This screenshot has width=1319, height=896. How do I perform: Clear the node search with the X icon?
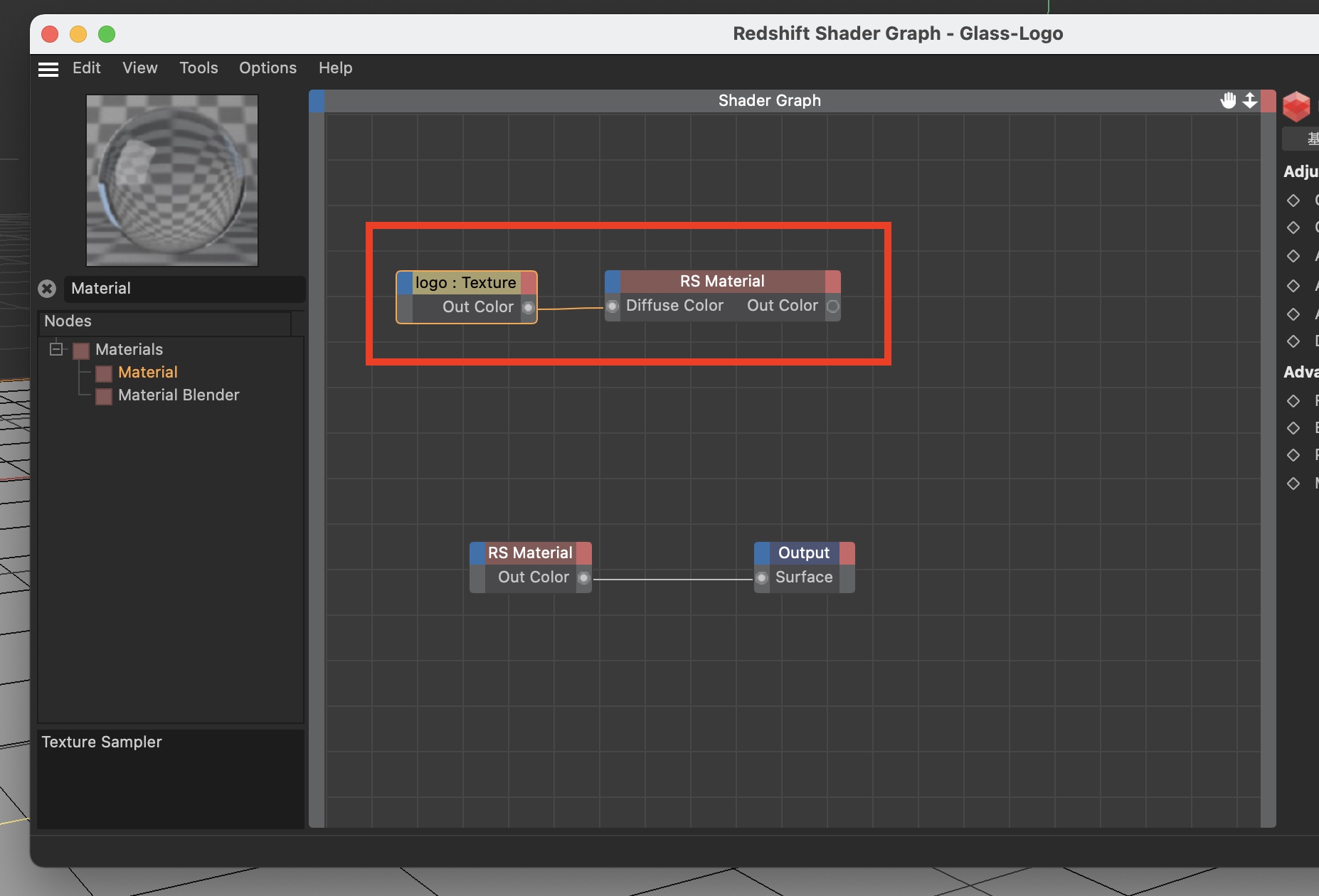[x=47, y=288]
